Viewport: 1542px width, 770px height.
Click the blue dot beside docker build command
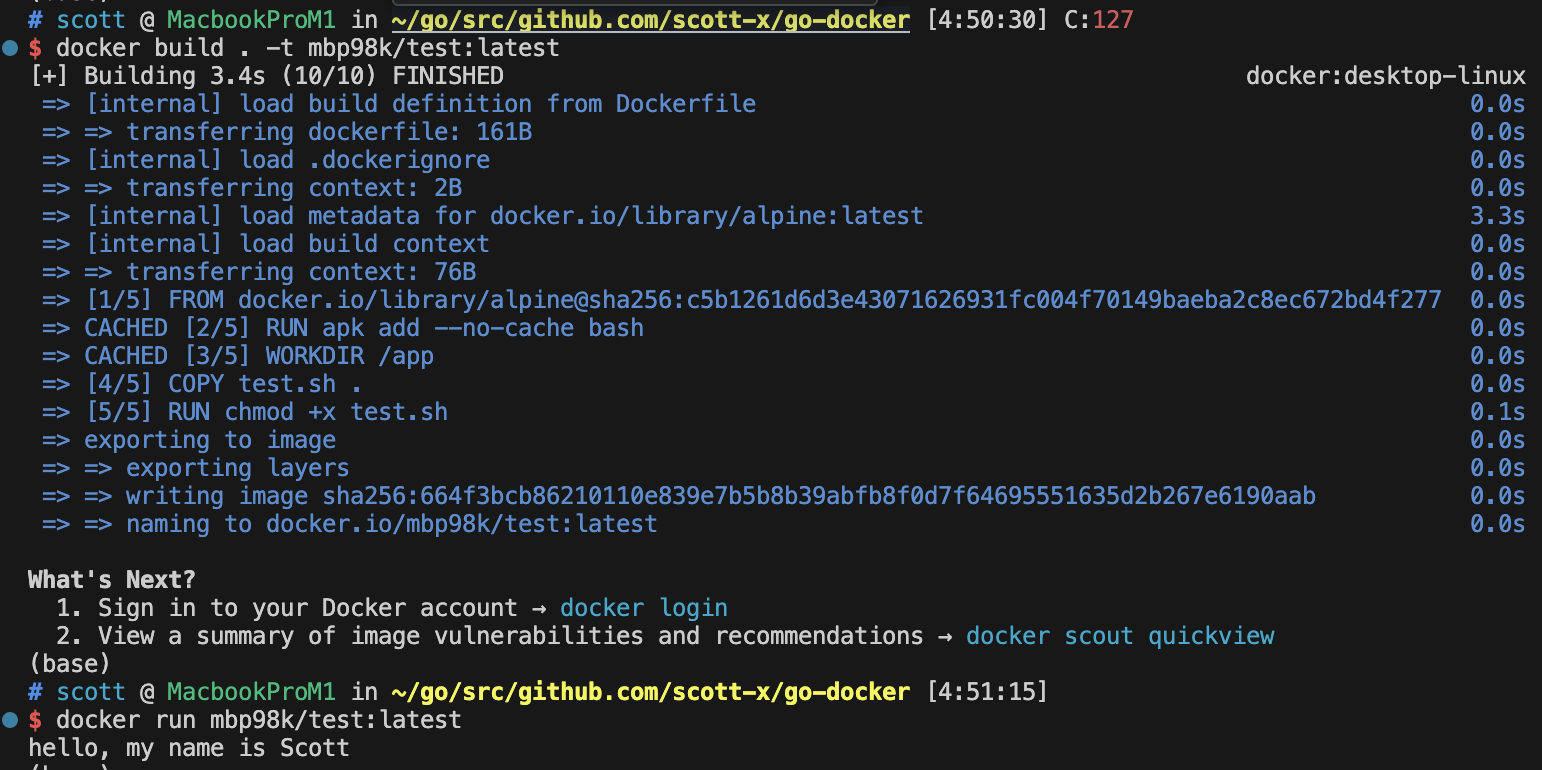10,48
